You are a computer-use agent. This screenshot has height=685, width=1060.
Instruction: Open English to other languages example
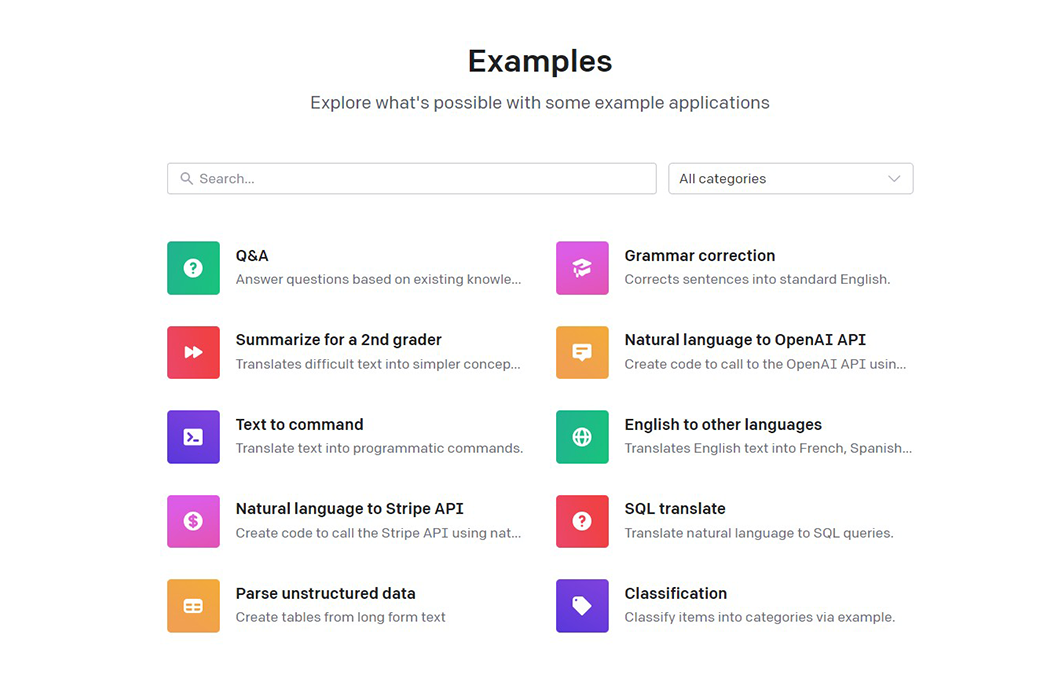723,425
